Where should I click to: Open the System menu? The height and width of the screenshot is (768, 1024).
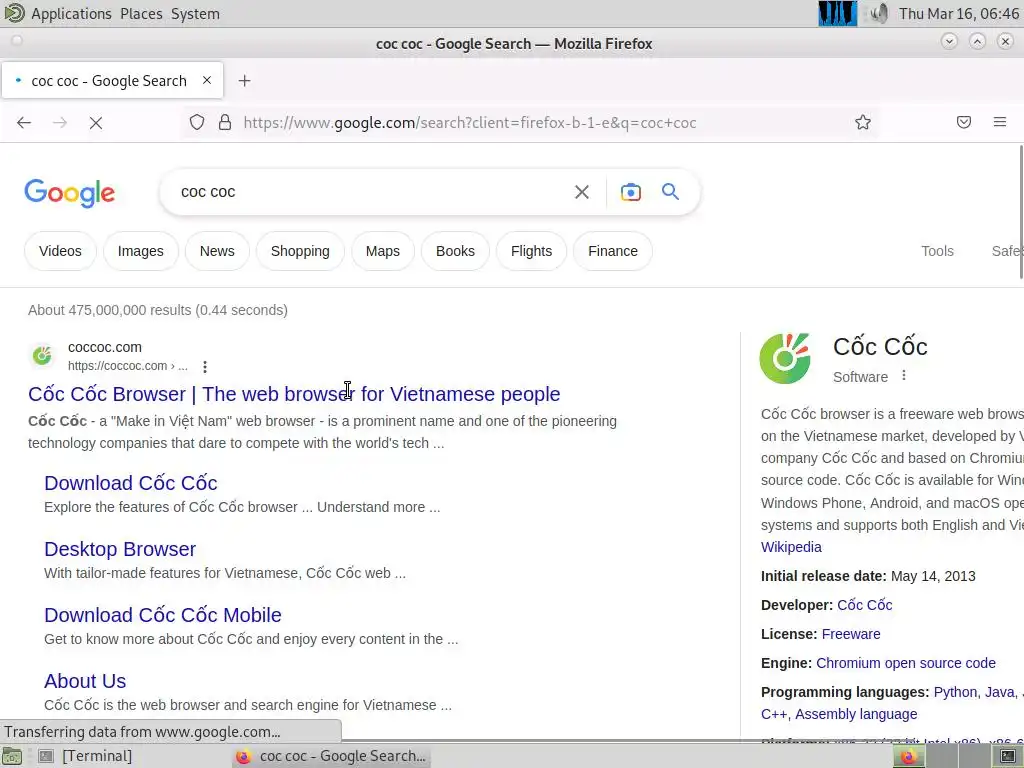click(x=195, y=14)
